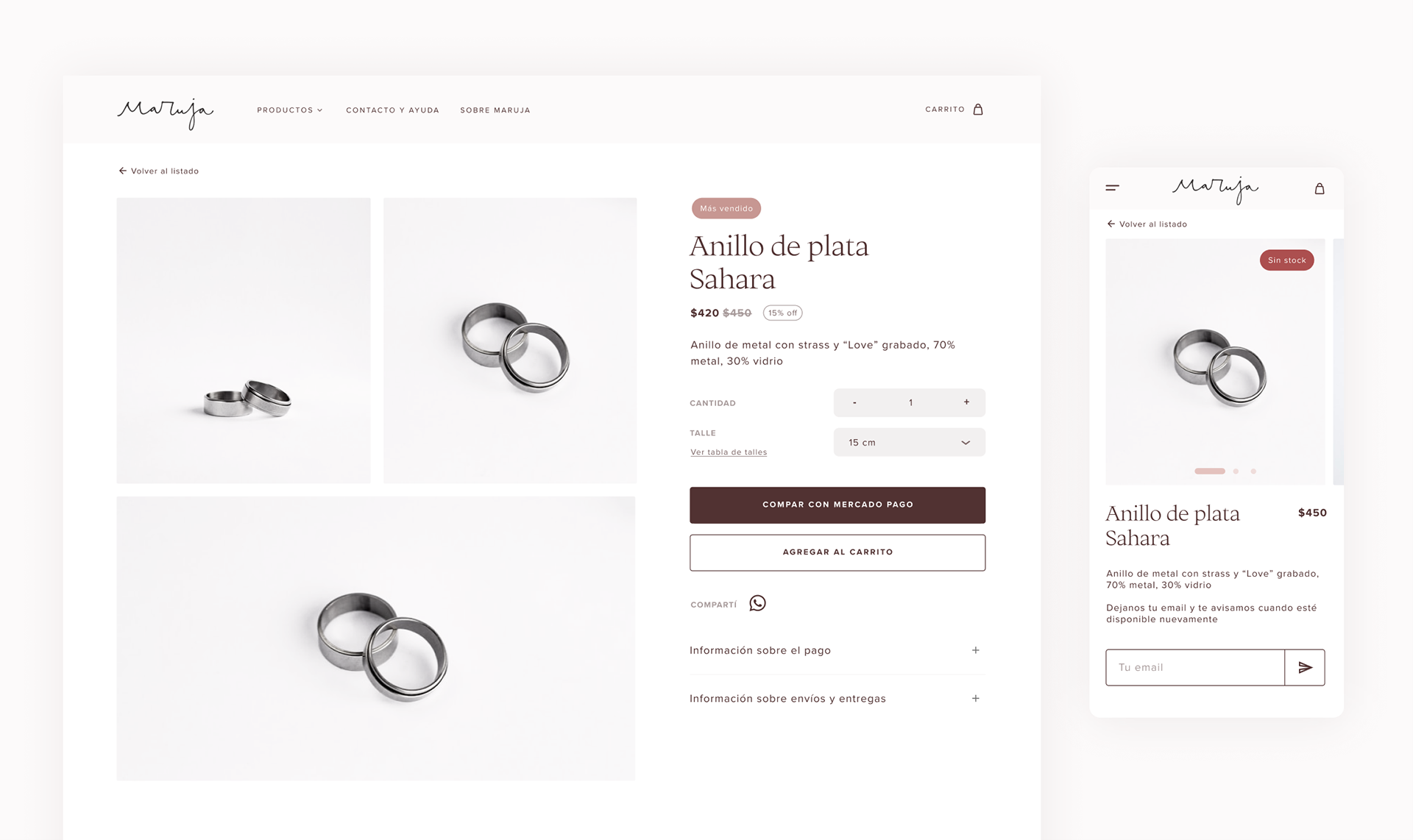Tap the mobile shopping bag icon
This screenshot has width=1413, height=840.
pos(1320,189)
